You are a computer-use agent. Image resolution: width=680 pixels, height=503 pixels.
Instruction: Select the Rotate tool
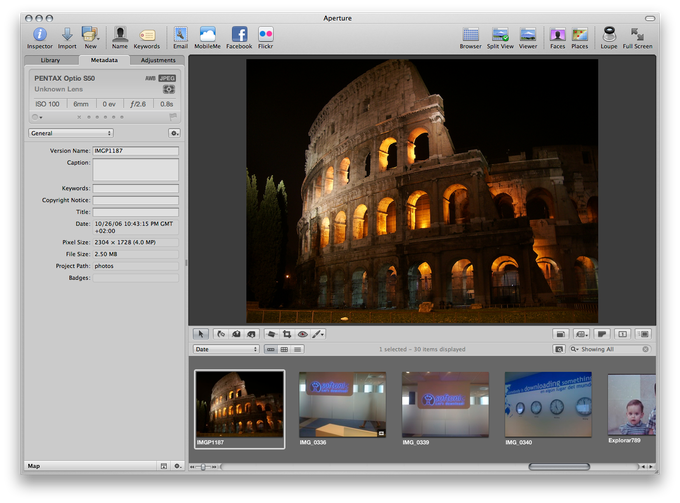pyautogui.click(x=221, y=334)
